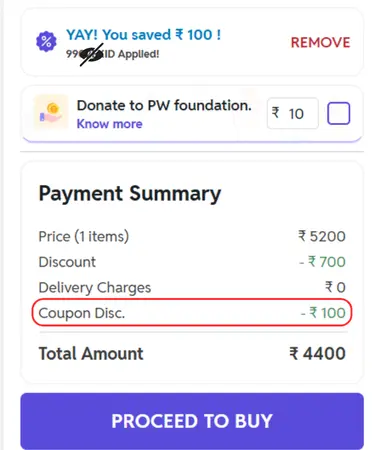380x450 pixels.
Task: Click the green -₹700 discount value
Action: [x=322, y=262]
